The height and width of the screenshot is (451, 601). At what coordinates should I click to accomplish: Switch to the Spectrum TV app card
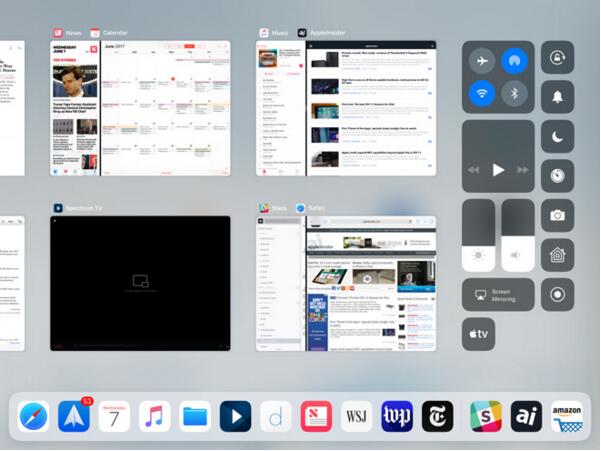point(140,283)
